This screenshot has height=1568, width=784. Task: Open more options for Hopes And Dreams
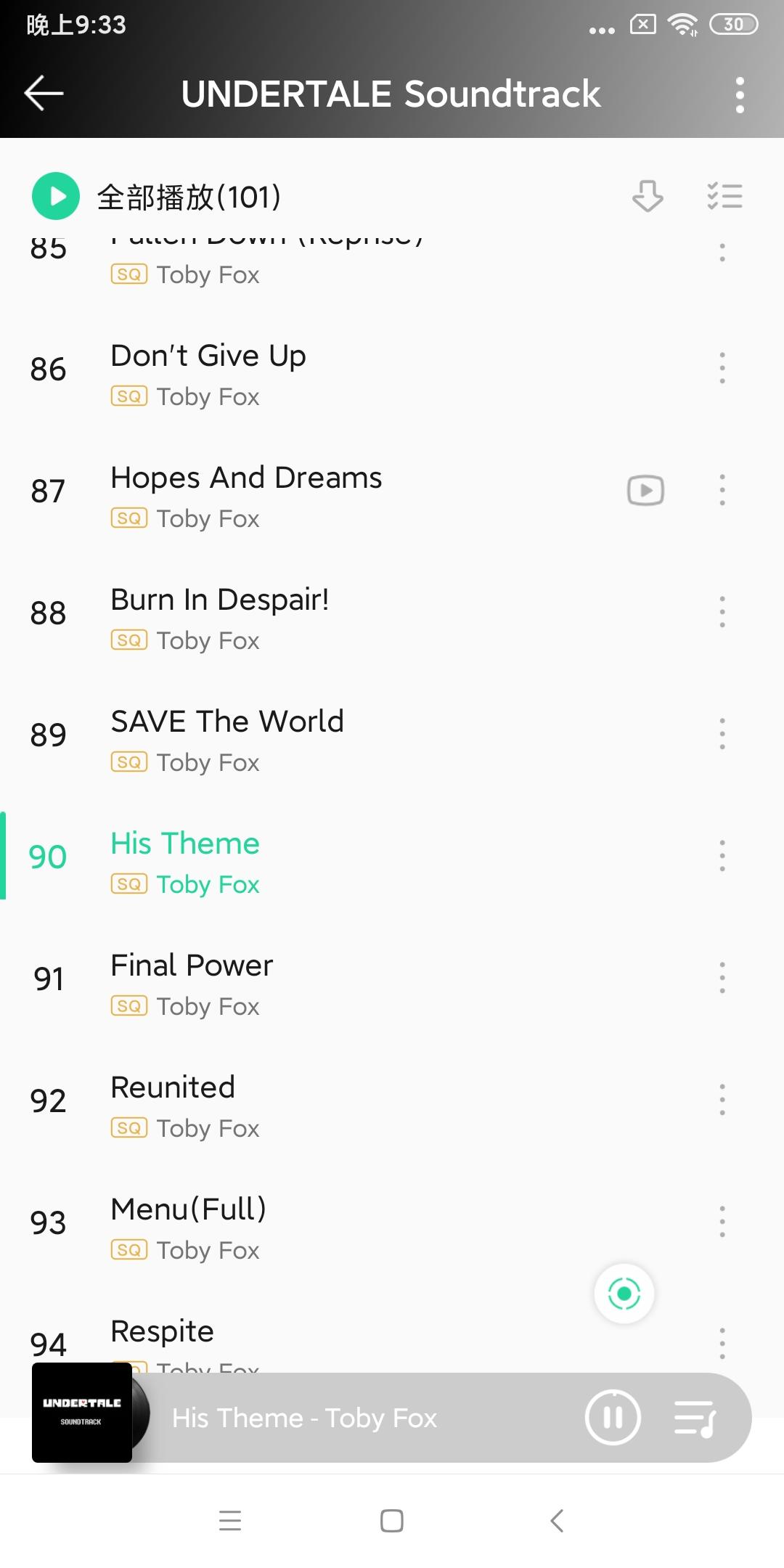click(x=722, y=490)
